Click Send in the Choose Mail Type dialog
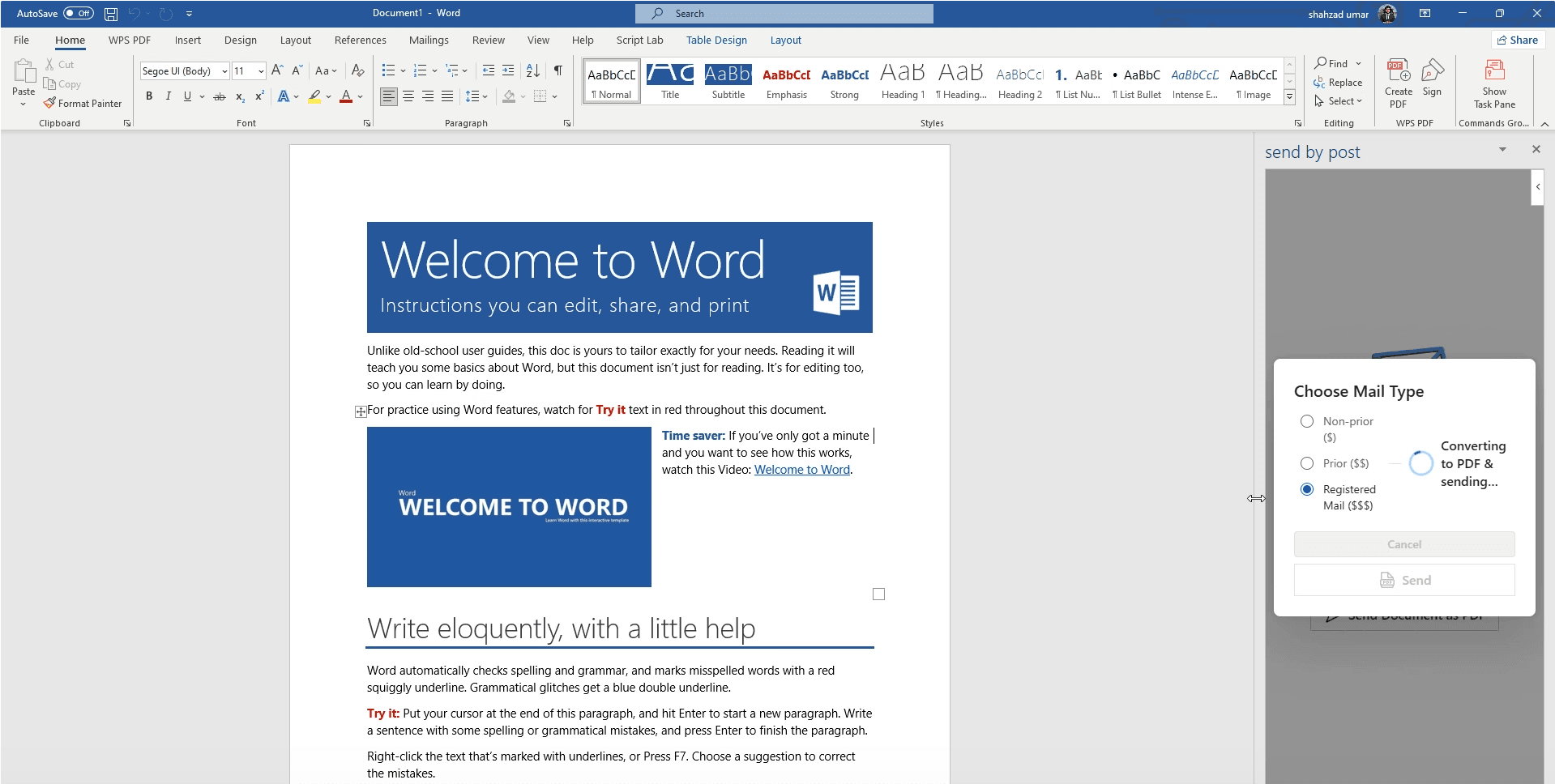The height and width of the screenshot is (784, 1555). pyautogui.click(x=1404, y=580)
